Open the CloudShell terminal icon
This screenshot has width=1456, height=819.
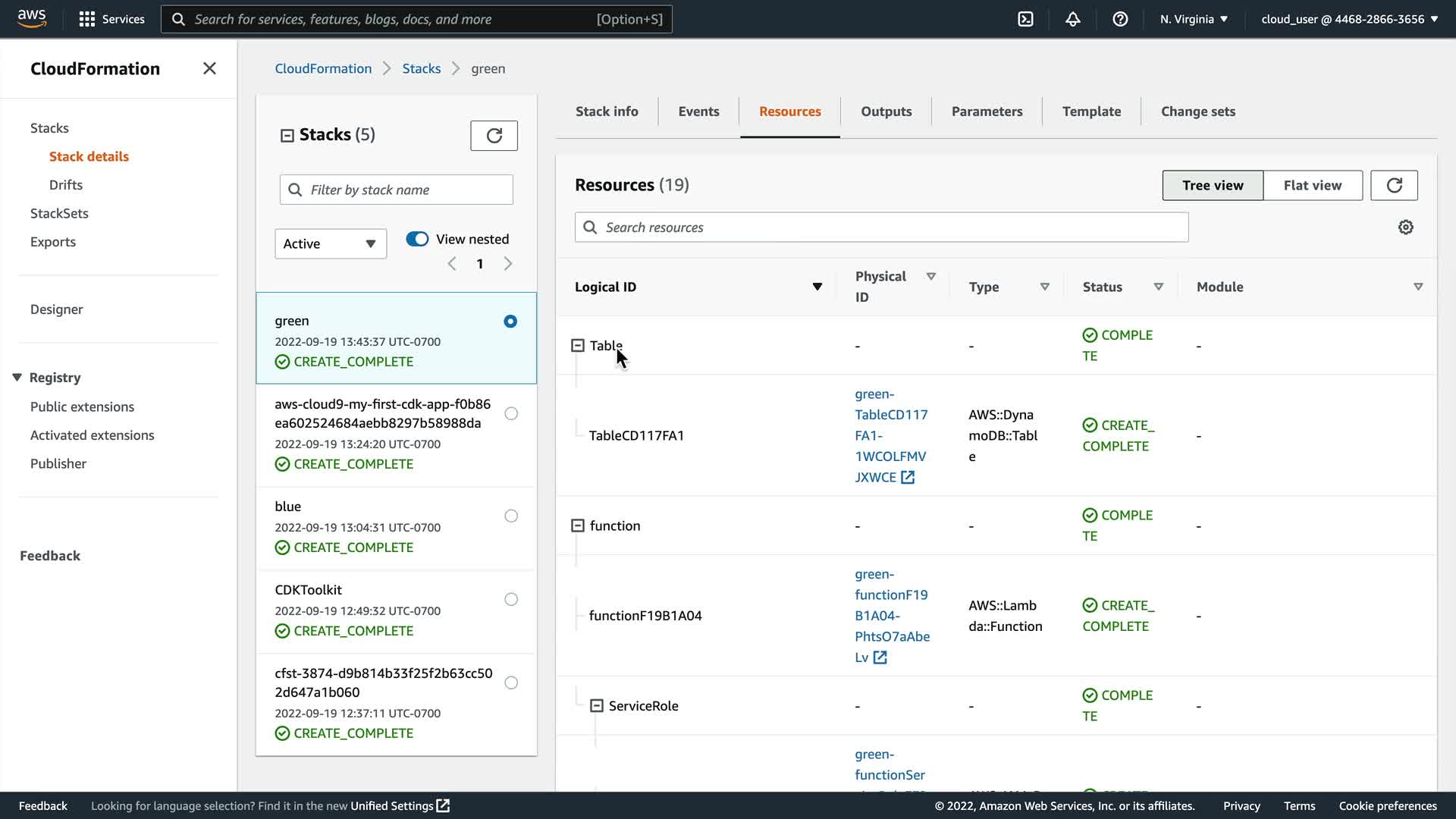click(x=1025, y=19)
